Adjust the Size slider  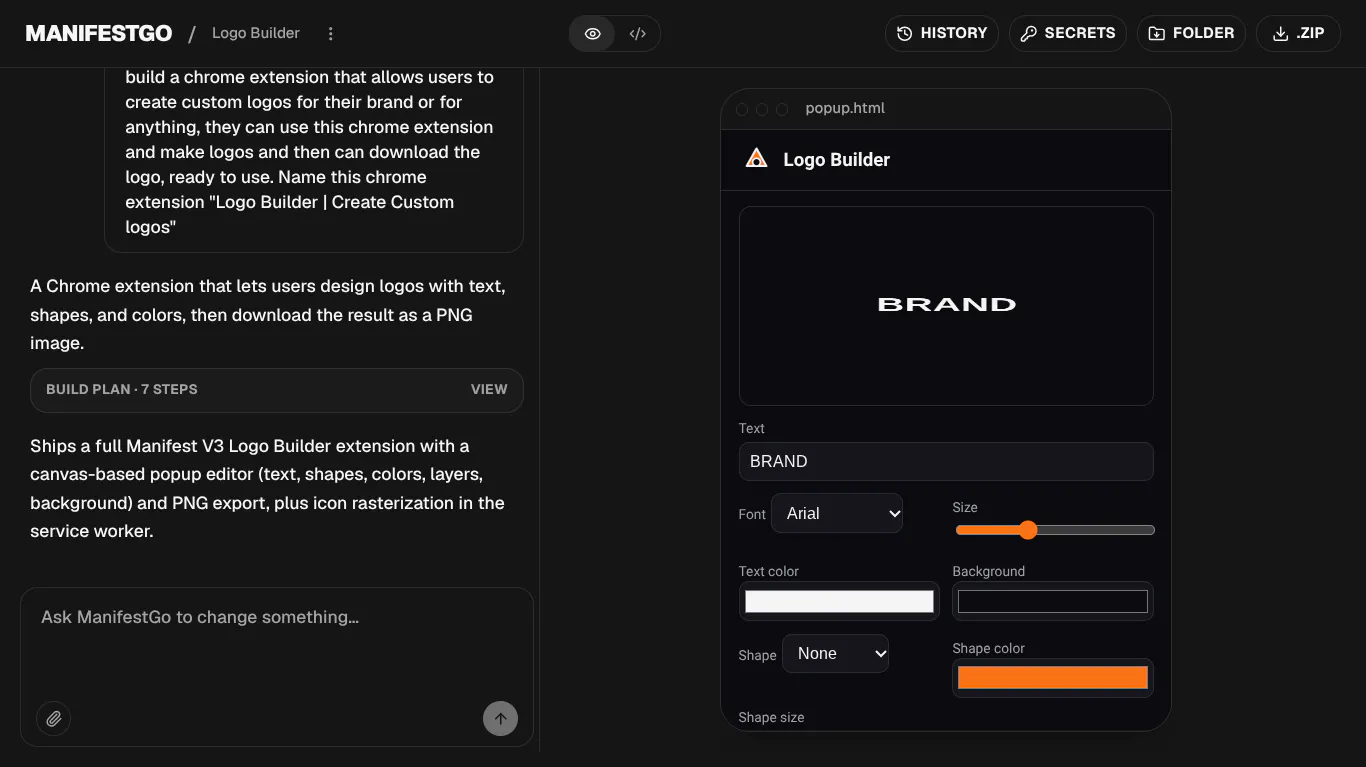coord(1055,530)
